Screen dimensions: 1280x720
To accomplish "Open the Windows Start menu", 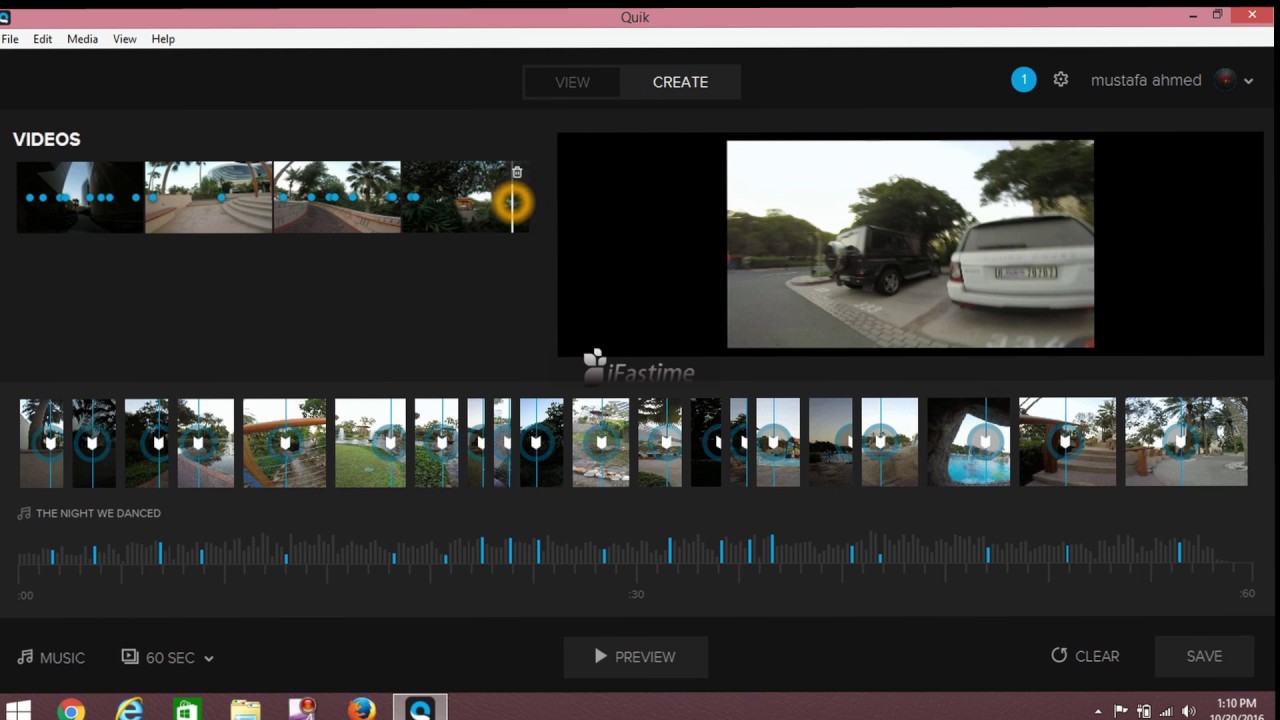I will 18,710.
